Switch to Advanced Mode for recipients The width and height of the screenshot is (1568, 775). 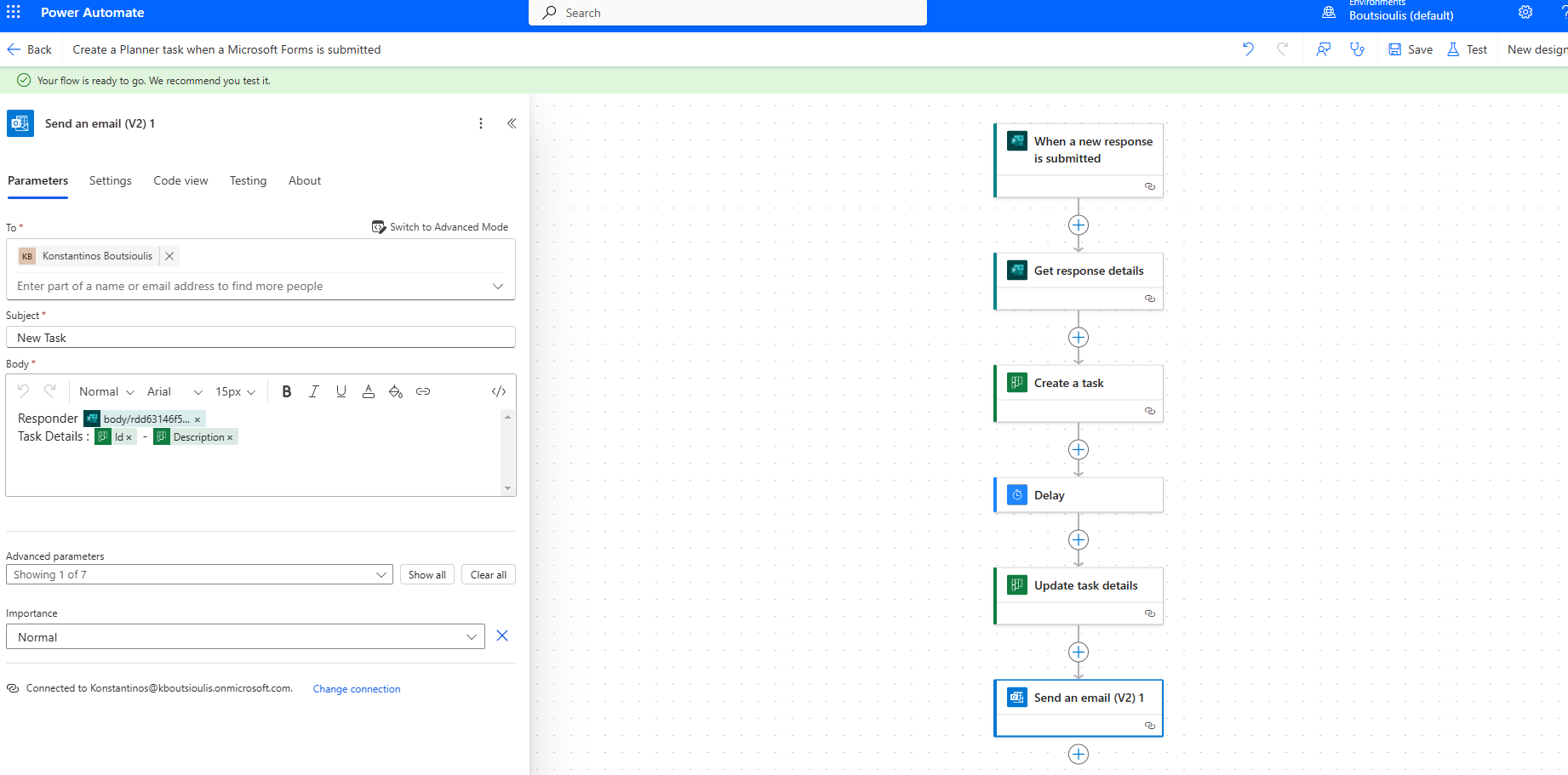[440, 227]
